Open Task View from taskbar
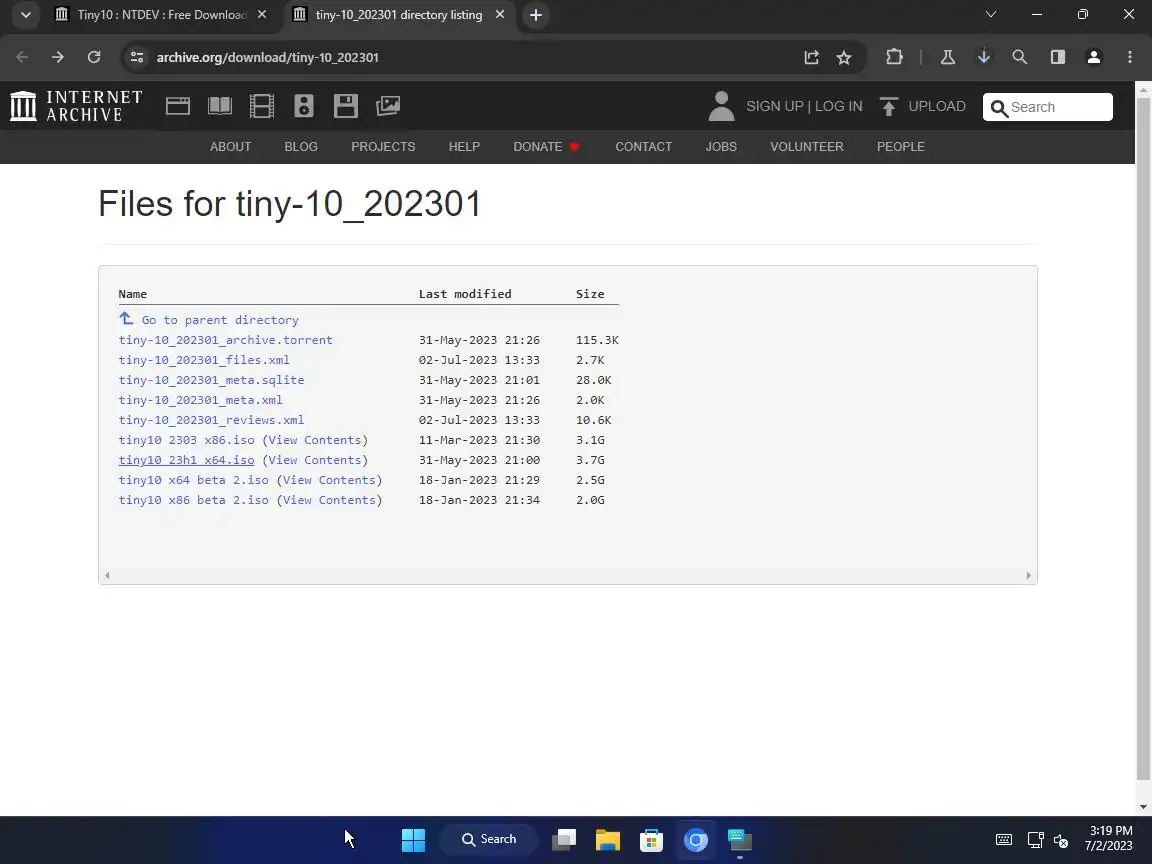Image resolution: width=1152 pixels, height=864 pixels. [x=564, y=840]
